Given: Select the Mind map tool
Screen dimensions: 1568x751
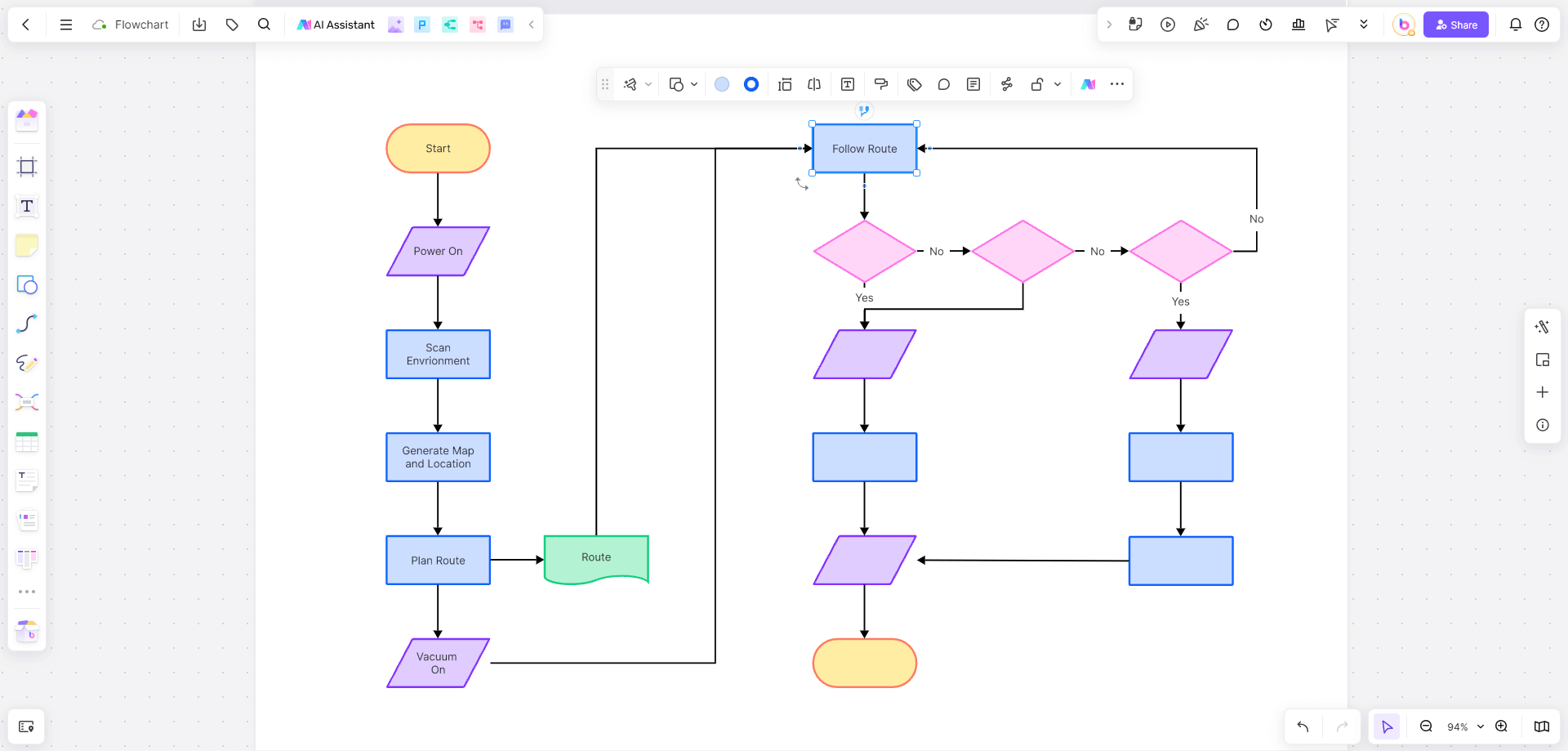Looking at the screenshot, I should pyautogui.click(x=27, y=402).
